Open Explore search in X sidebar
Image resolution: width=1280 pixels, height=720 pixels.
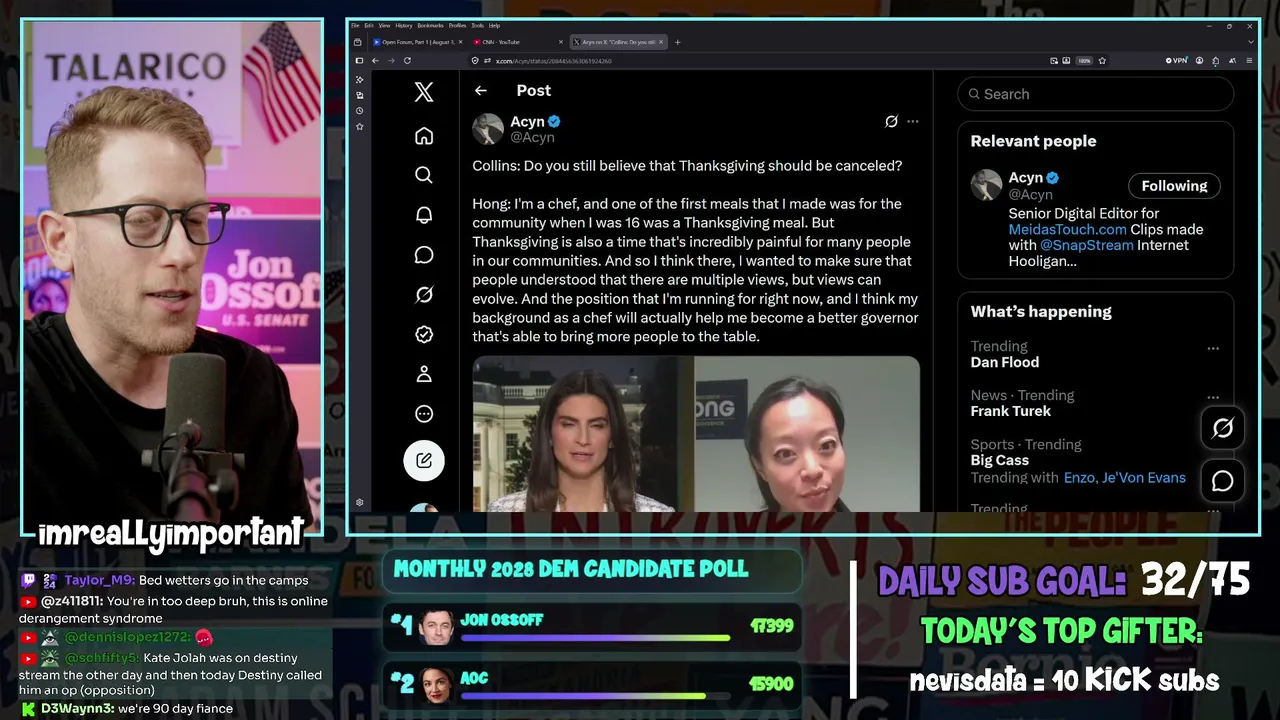[x=424, y=175]
